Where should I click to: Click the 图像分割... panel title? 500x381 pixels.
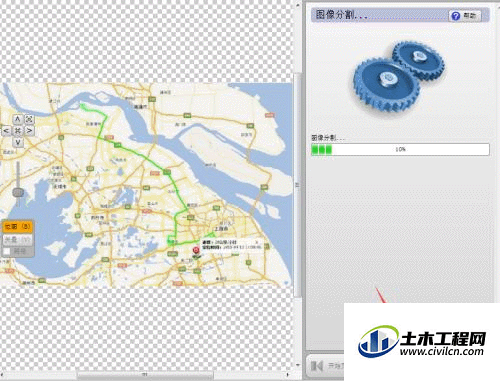[341, 15]
